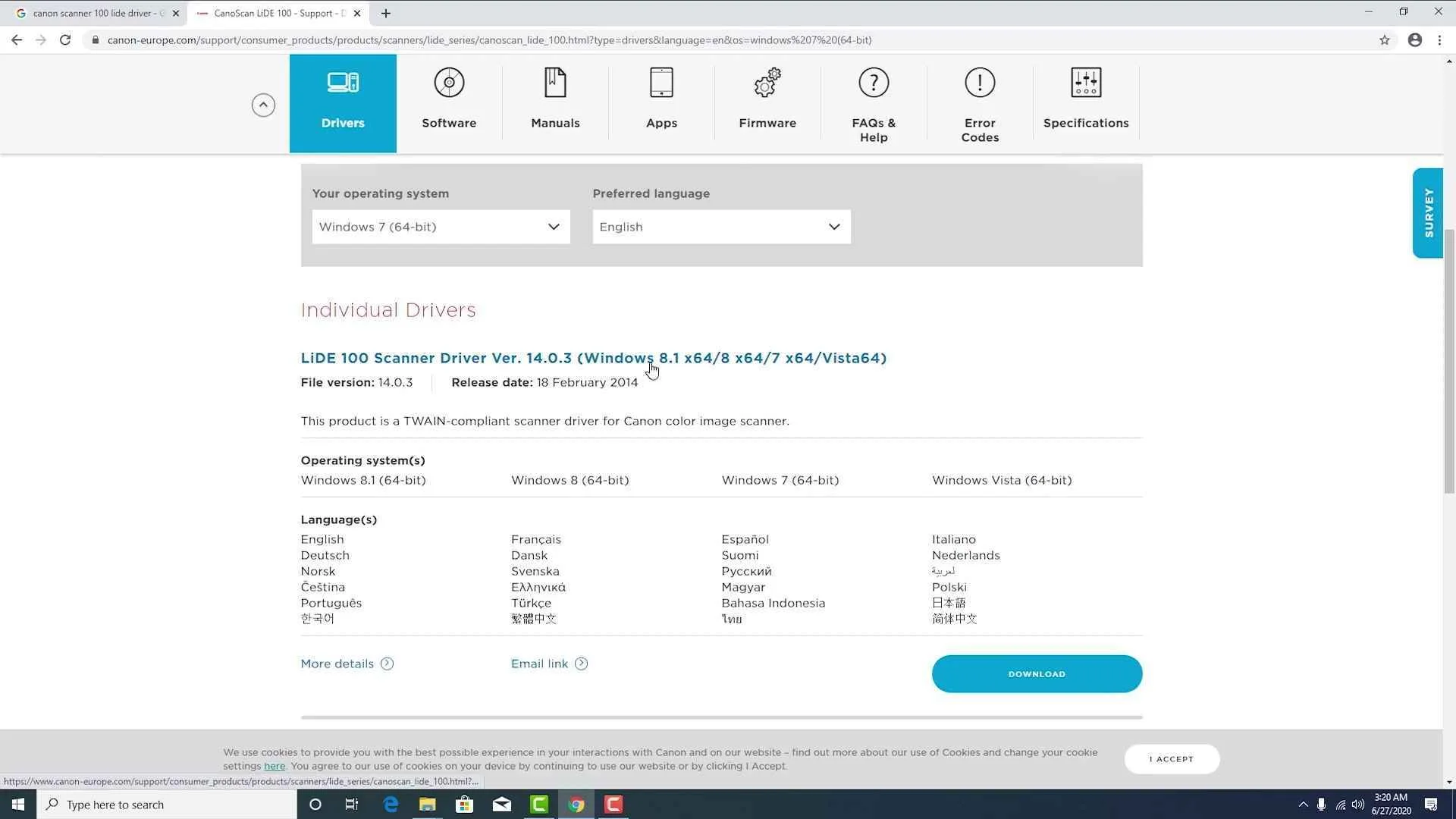Click the page vertical scrollbar thumb
This screenshot has height=819, width=1456.
pos(1449,360)
